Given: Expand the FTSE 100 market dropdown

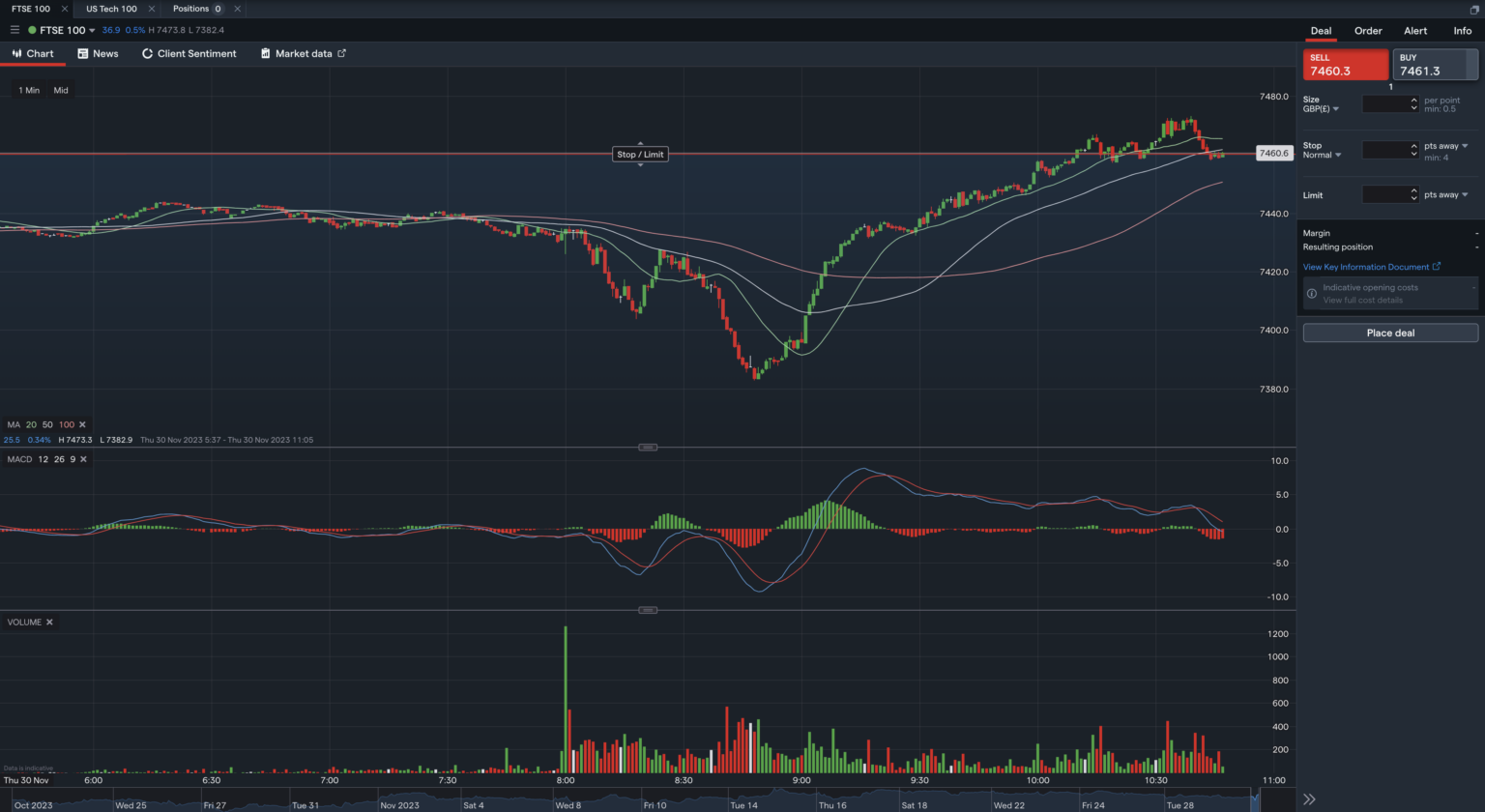Looking at the screenshot, I should (93, 31).
